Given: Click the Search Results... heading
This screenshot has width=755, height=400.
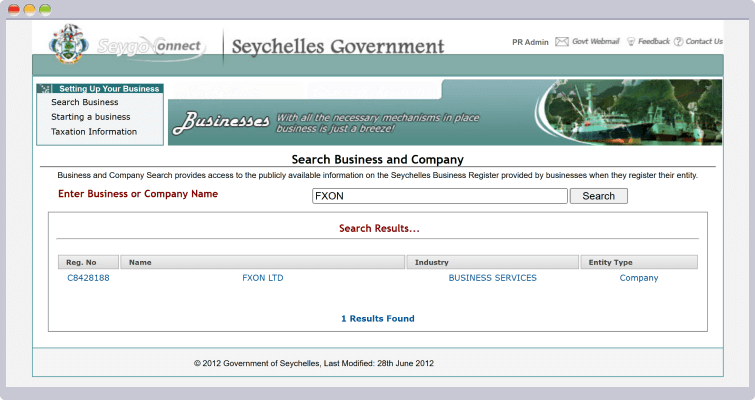Looking at the screenshot, I should point(379,228).
